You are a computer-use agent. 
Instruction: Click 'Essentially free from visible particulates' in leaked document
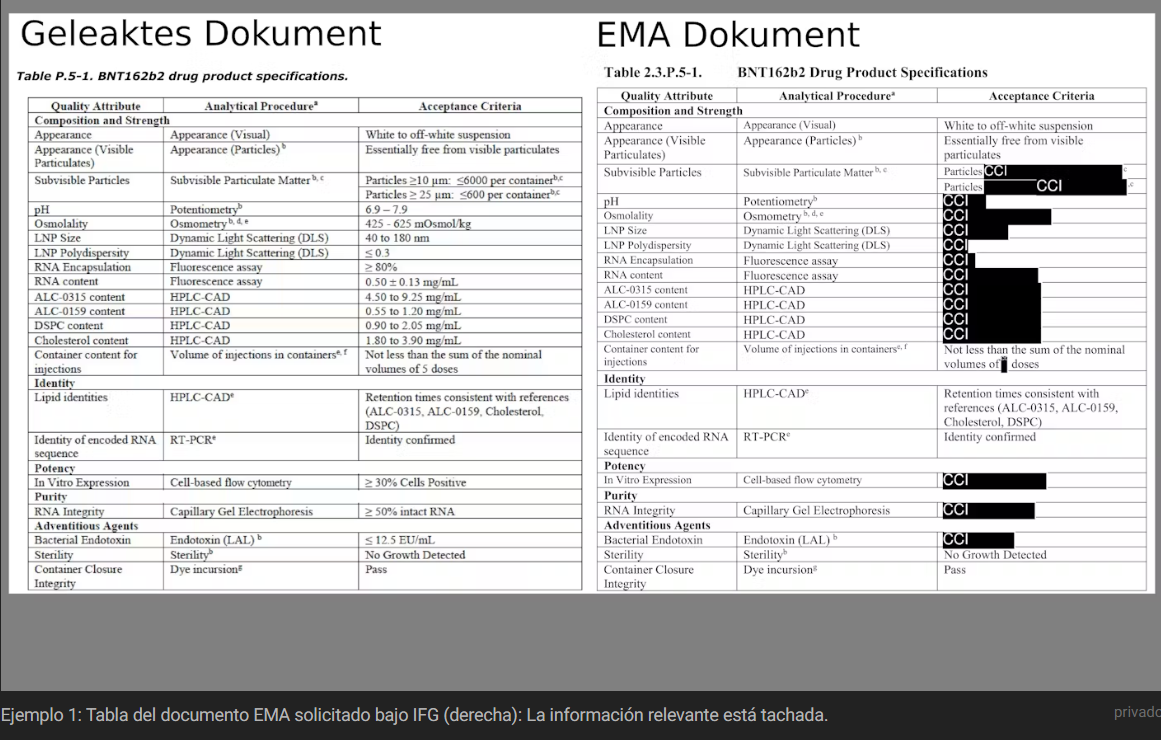click(462, 150)
